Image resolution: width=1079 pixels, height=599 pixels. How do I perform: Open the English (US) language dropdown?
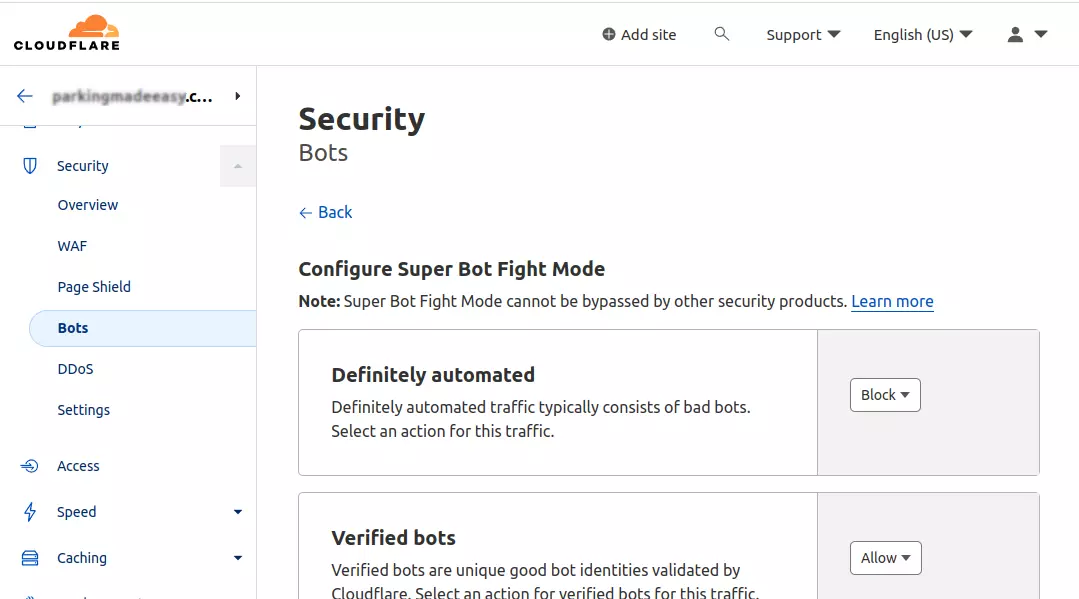[921, 33]
